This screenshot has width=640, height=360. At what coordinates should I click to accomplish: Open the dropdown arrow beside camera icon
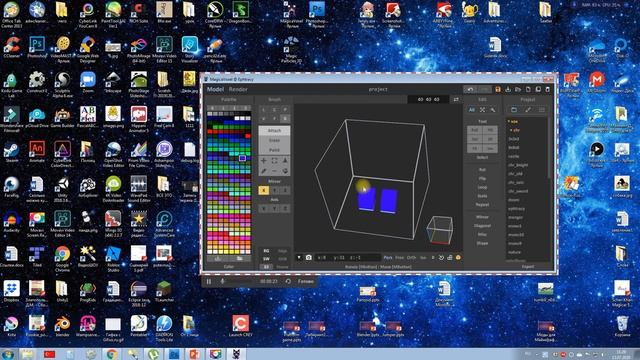[299, 258]
